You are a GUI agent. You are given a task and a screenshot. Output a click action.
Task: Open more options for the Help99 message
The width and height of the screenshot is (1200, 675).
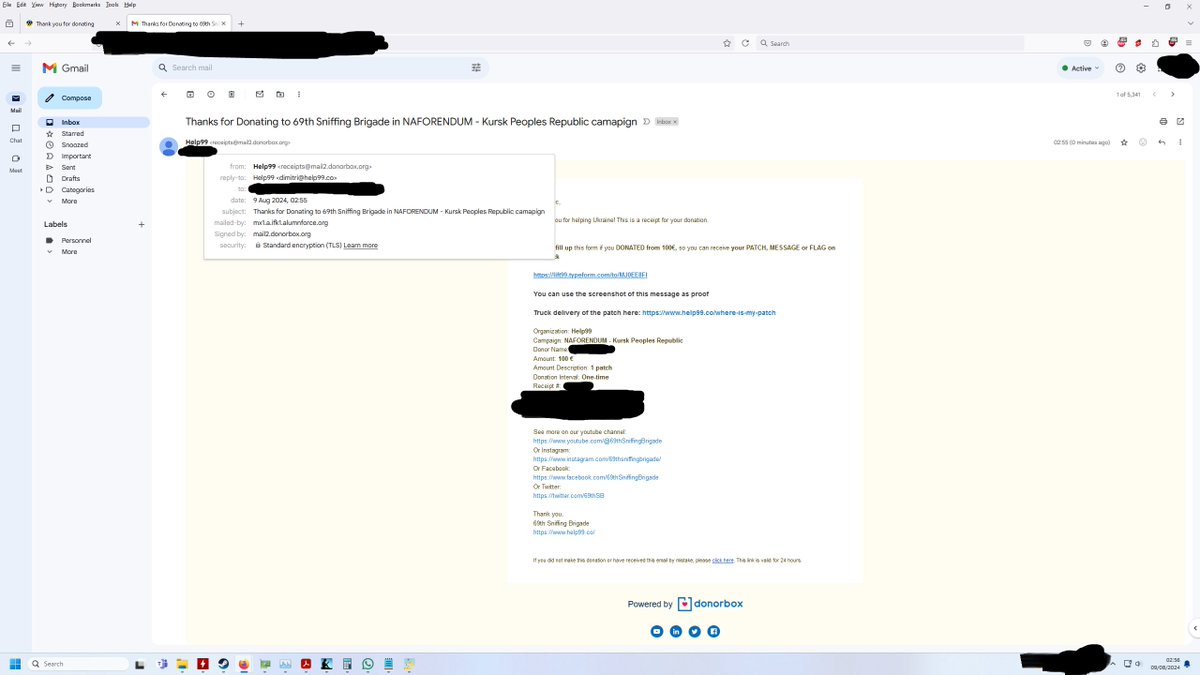click(x=1181, y=142)
